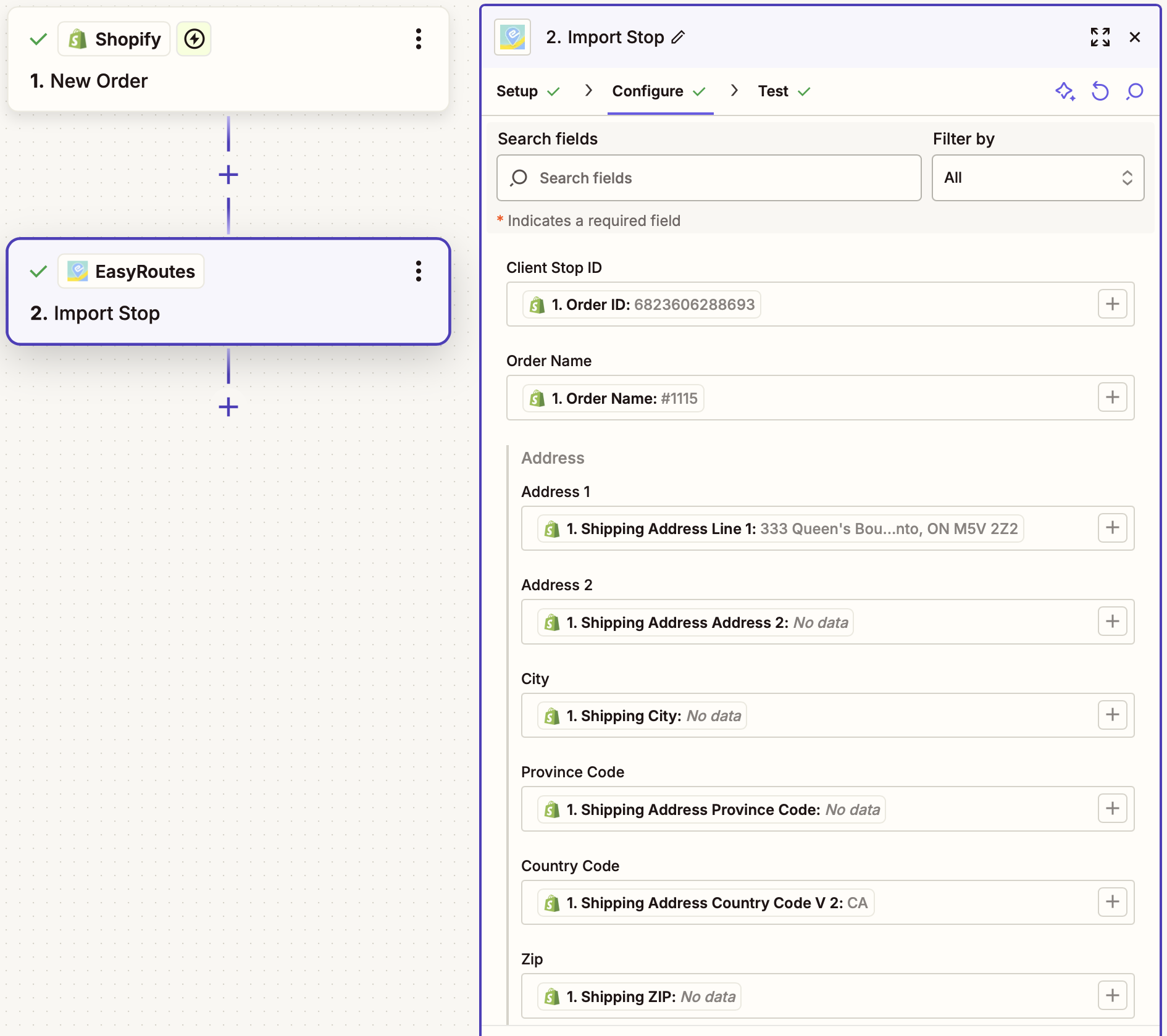This screenshot has width=1167, height=1036.
Task: Insert data into Zip field
Action: 1113,995
